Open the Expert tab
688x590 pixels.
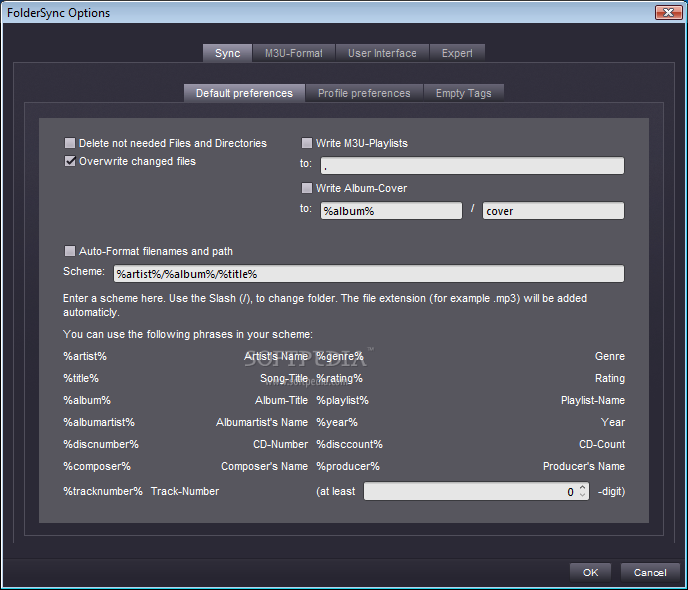click(x=457, y=53)
